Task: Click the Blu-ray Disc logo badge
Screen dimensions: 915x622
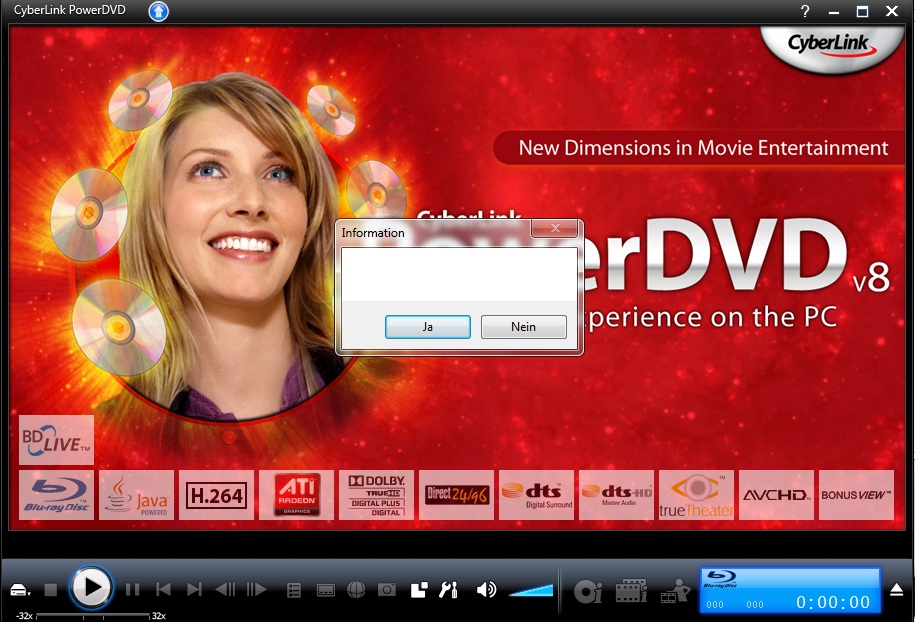Action: (x=57, y=495)
